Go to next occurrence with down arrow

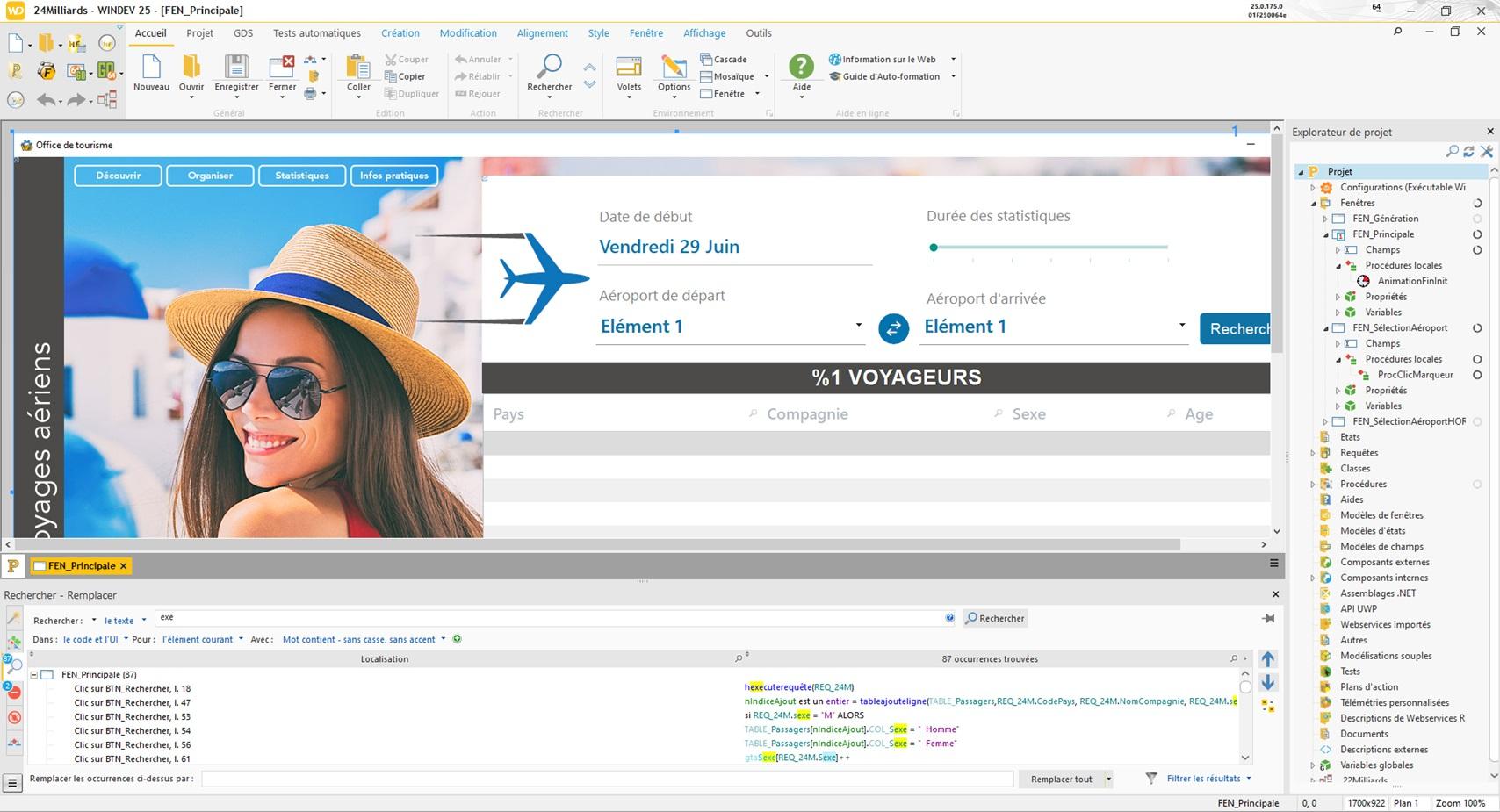pos(1267,682)
